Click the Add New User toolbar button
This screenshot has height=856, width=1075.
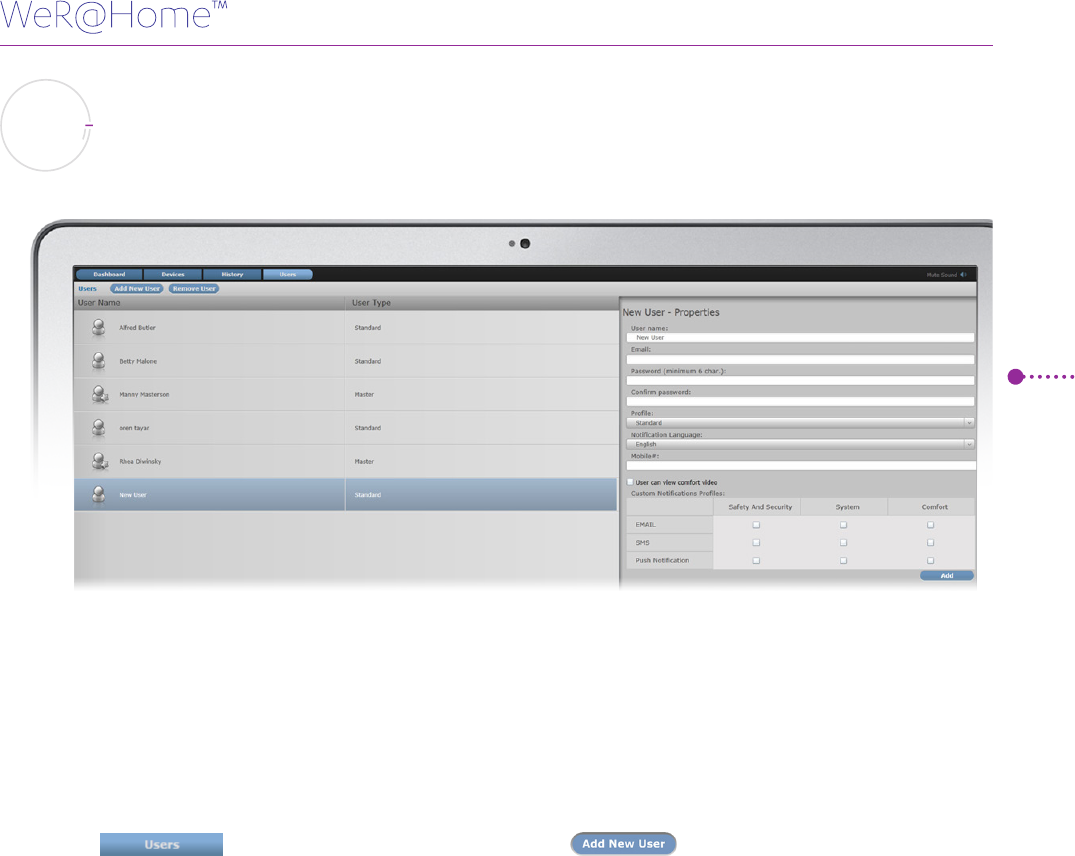pos(136,289)
